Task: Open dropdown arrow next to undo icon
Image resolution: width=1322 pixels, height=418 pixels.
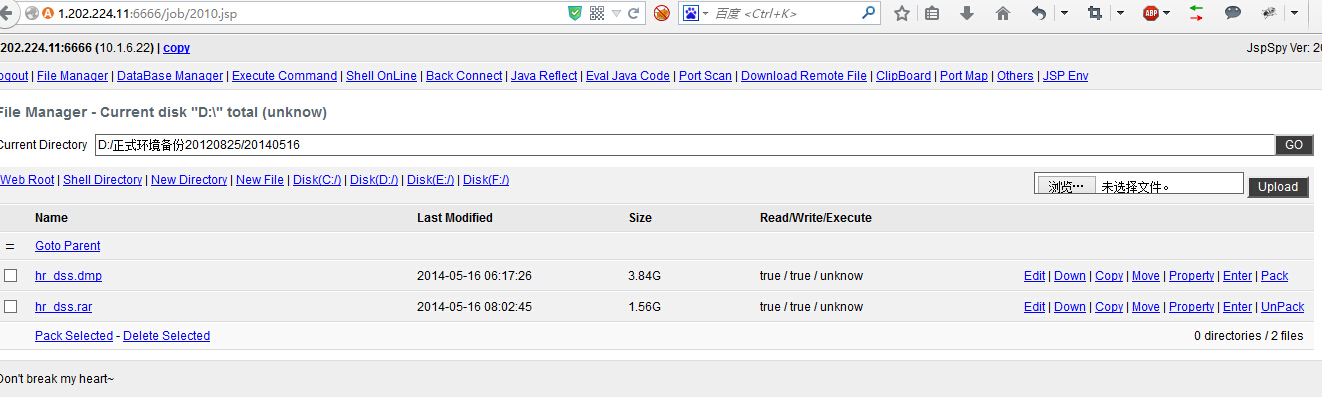Action: (1064, 13)
